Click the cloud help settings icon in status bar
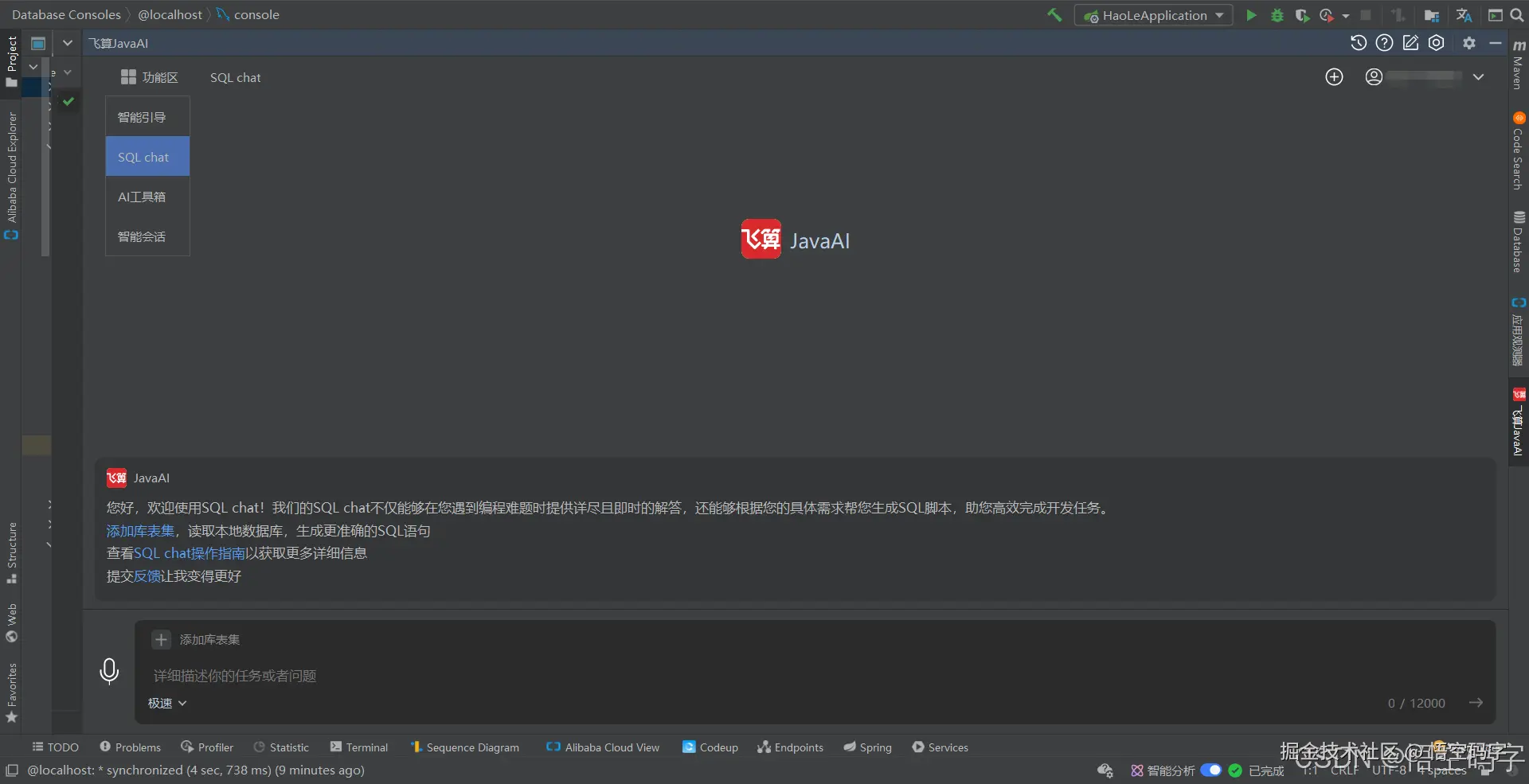The height and width of the screenshot is (784, 1529). (x=1105, y=770)
